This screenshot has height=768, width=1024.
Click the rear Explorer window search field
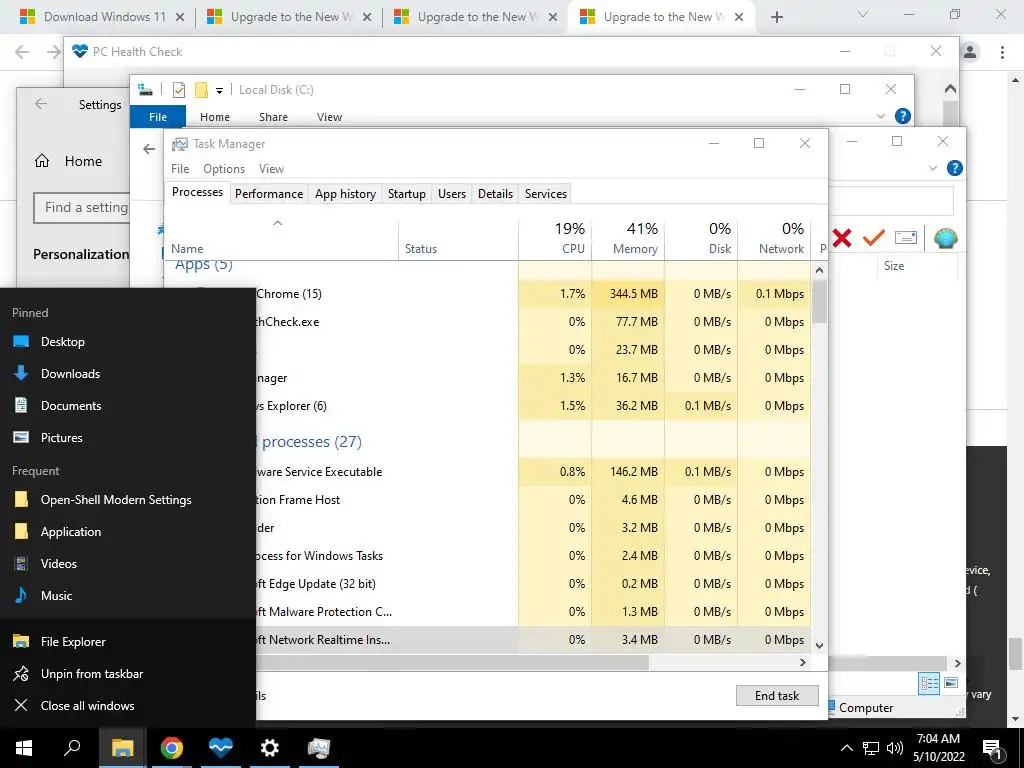(x=891, y=202)
